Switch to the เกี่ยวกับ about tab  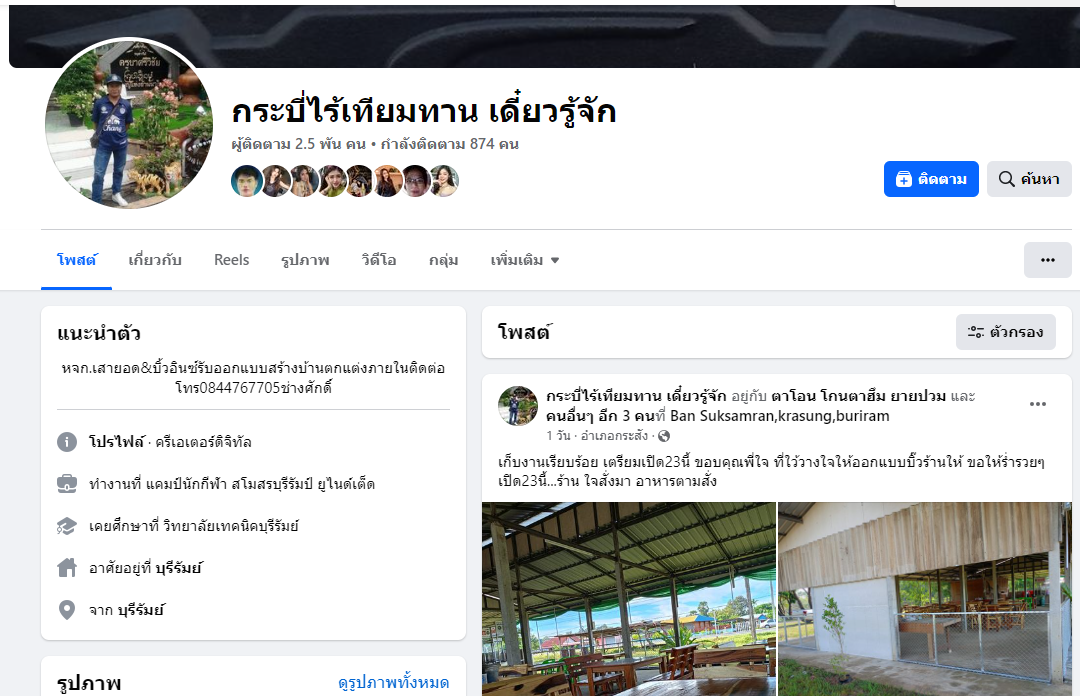(x=155, y=260)
